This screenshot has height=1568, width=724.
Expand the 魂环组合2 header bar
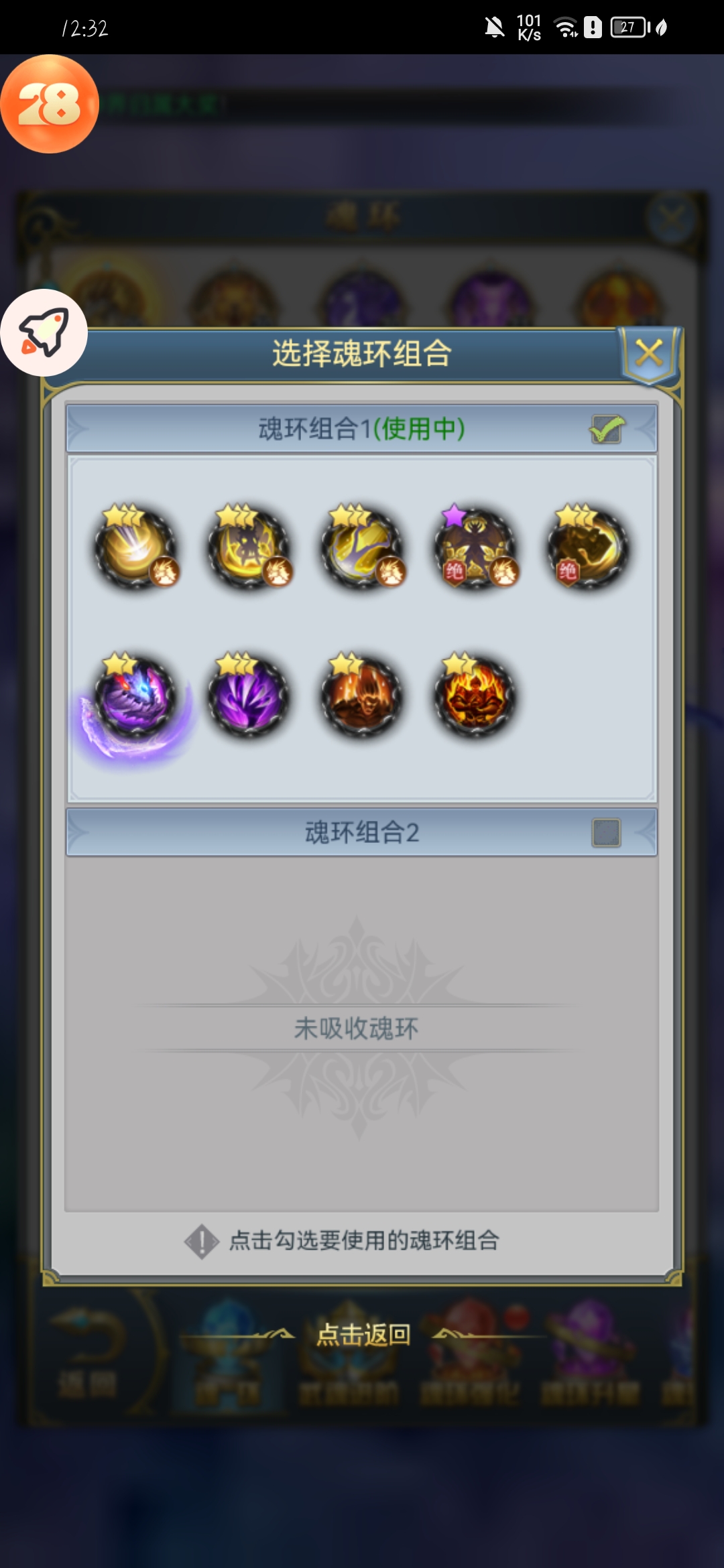point(361,832)
